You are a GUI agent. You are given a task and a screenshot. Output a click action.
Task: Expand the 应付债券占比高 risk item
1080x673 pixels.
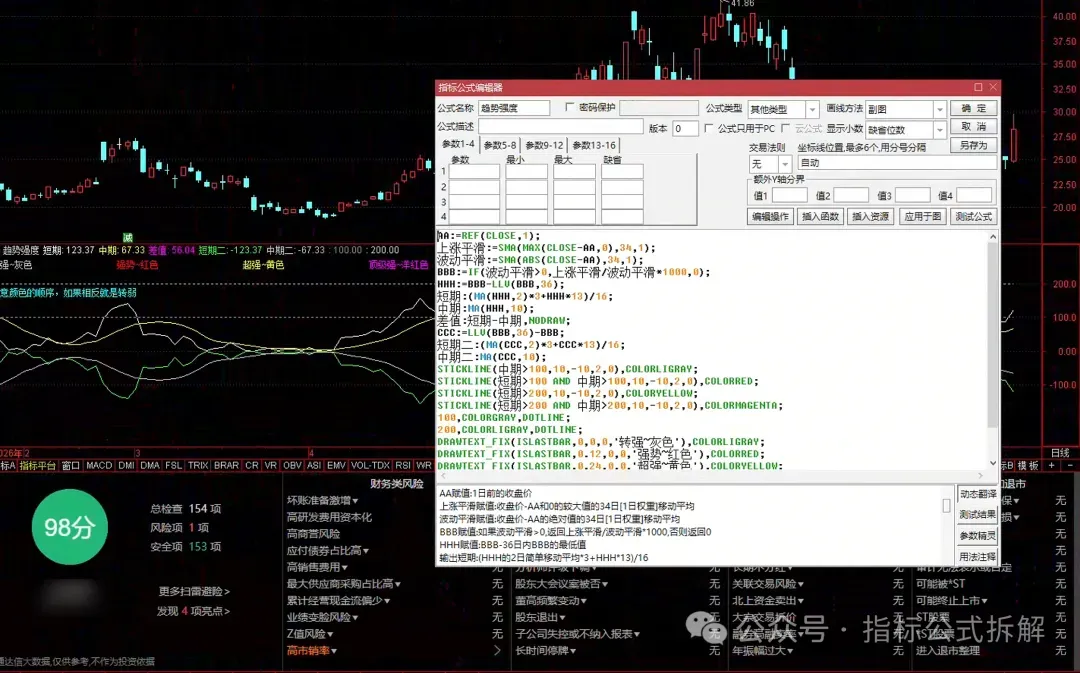pos(327,550)
